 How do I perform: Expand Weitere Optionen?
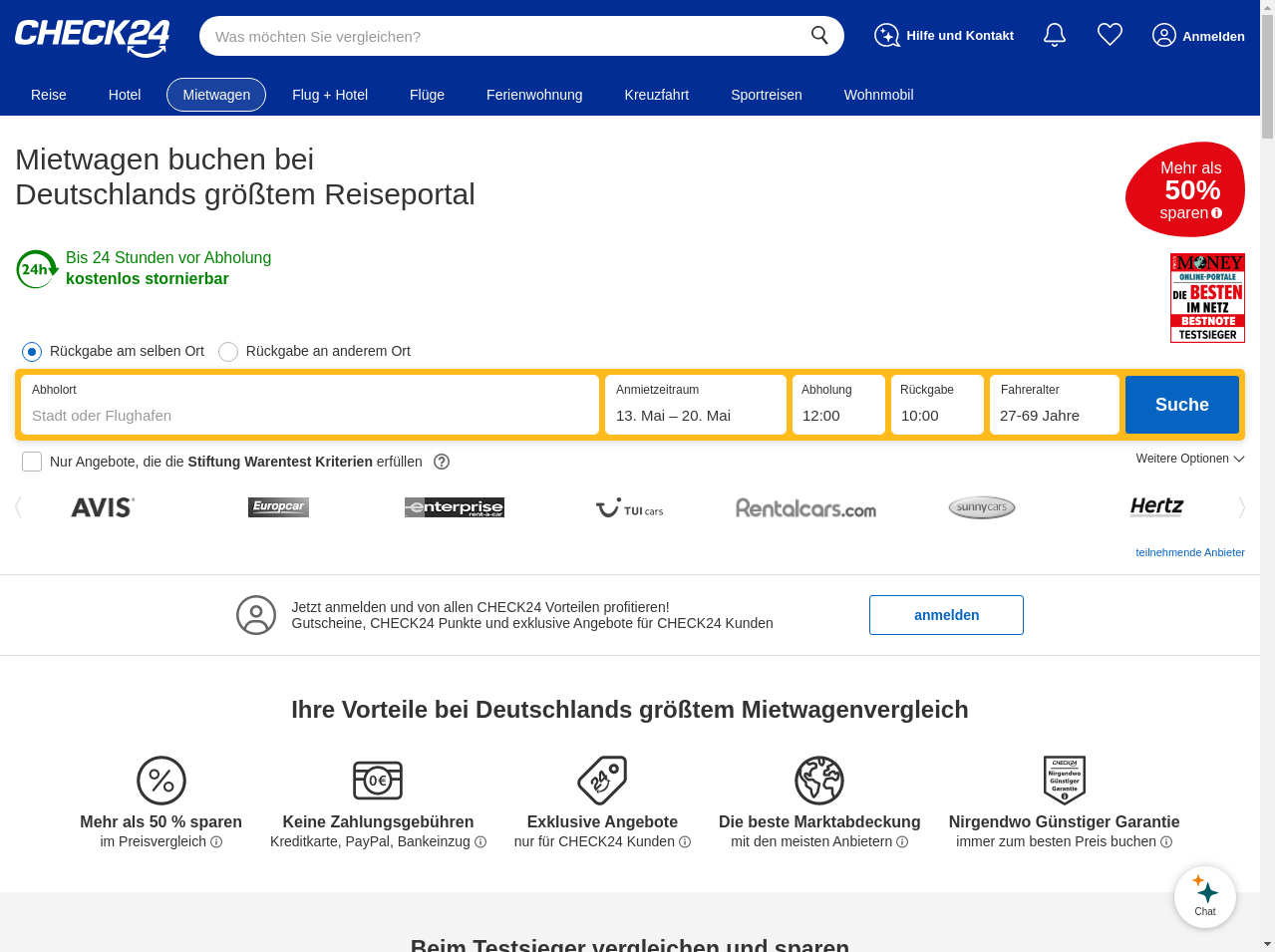1190,459
